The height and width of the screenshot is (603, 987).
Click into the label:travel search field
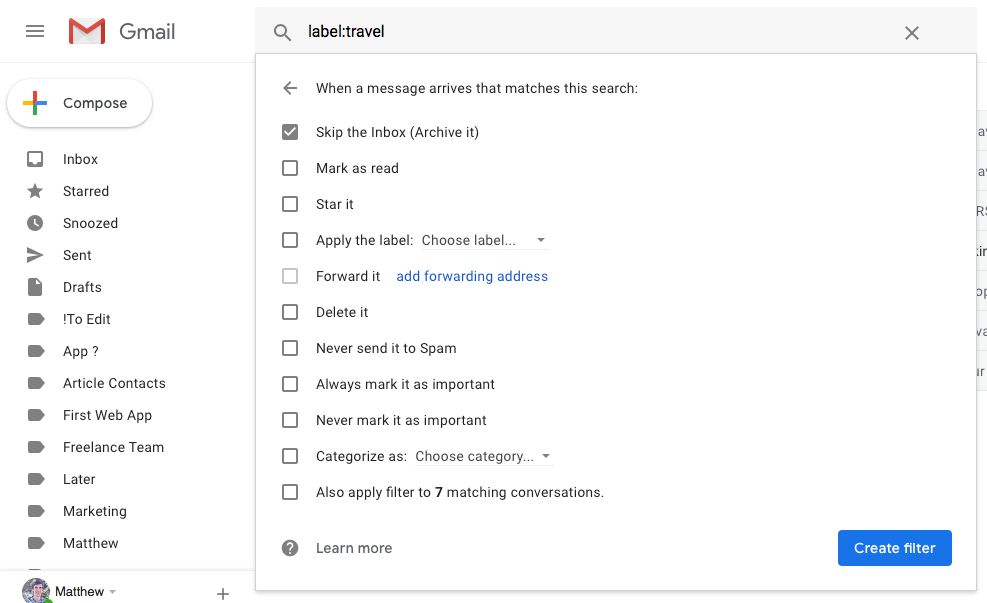tap(600, 32)
